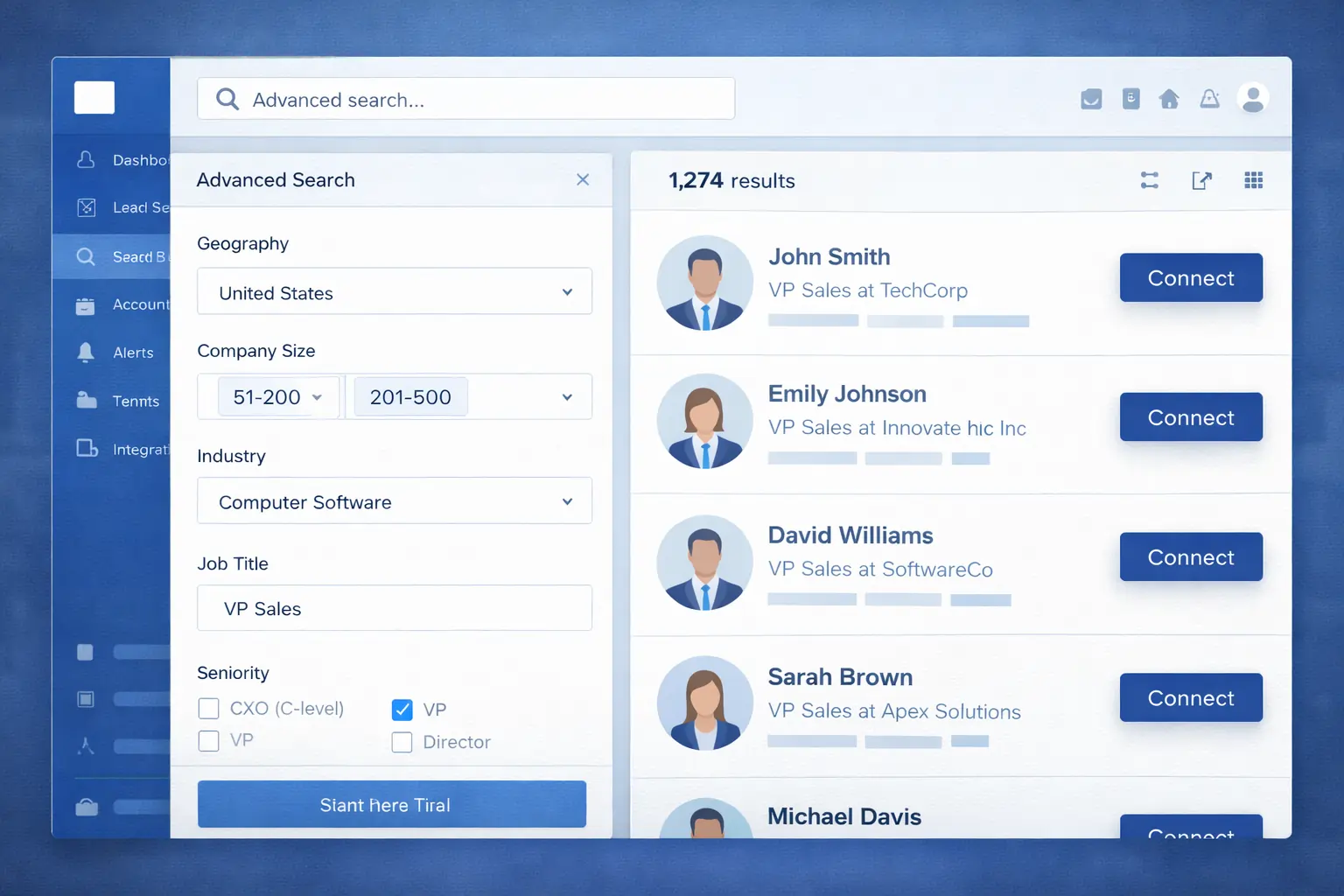Viewport: 1344px width, 896px height.
Task: Enable the Director seniority checkbox
Action: pyautogui.click(x=402, y=741)
